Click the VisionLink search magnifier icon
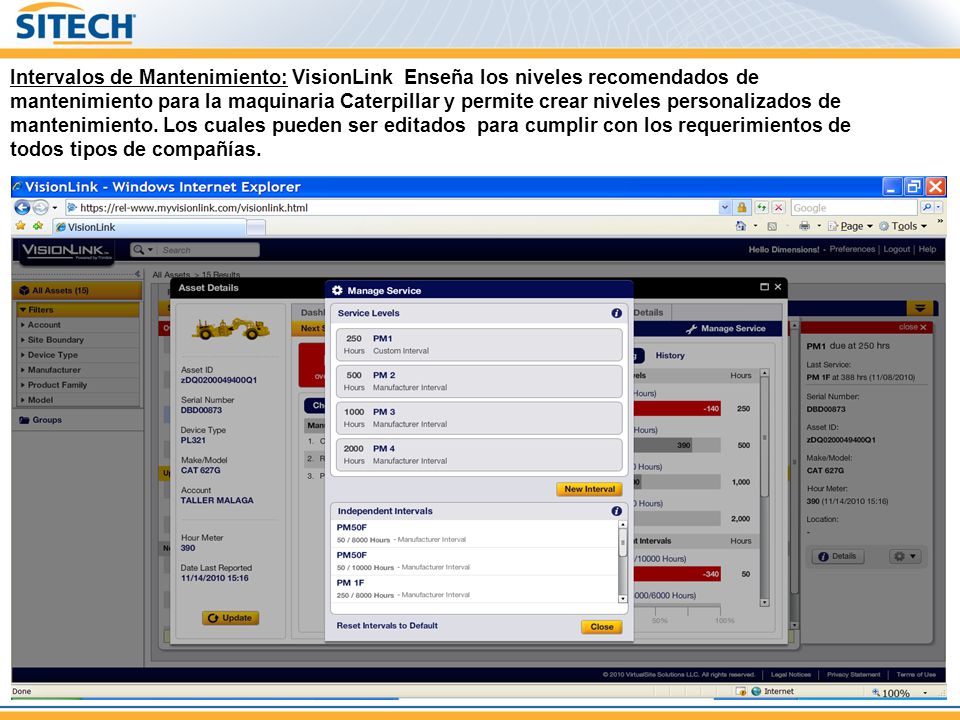 (139, 250)
